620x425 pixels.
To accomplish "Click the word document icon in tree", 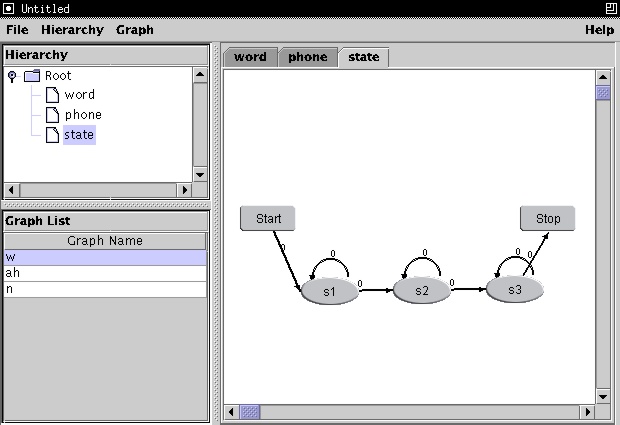I will click(x=52, y=95).
